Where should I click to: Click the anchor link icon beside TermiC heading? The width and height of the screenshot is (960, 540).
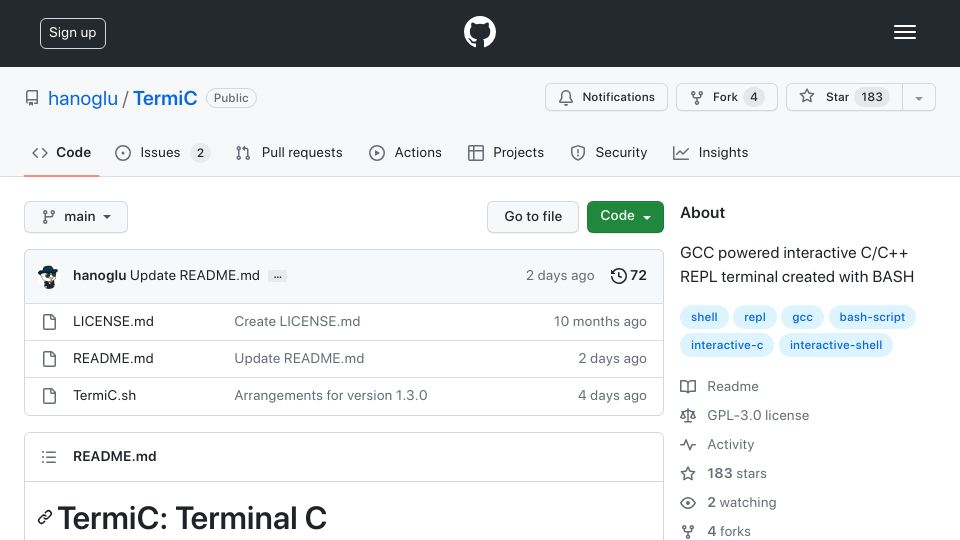[x=45, y=517]
